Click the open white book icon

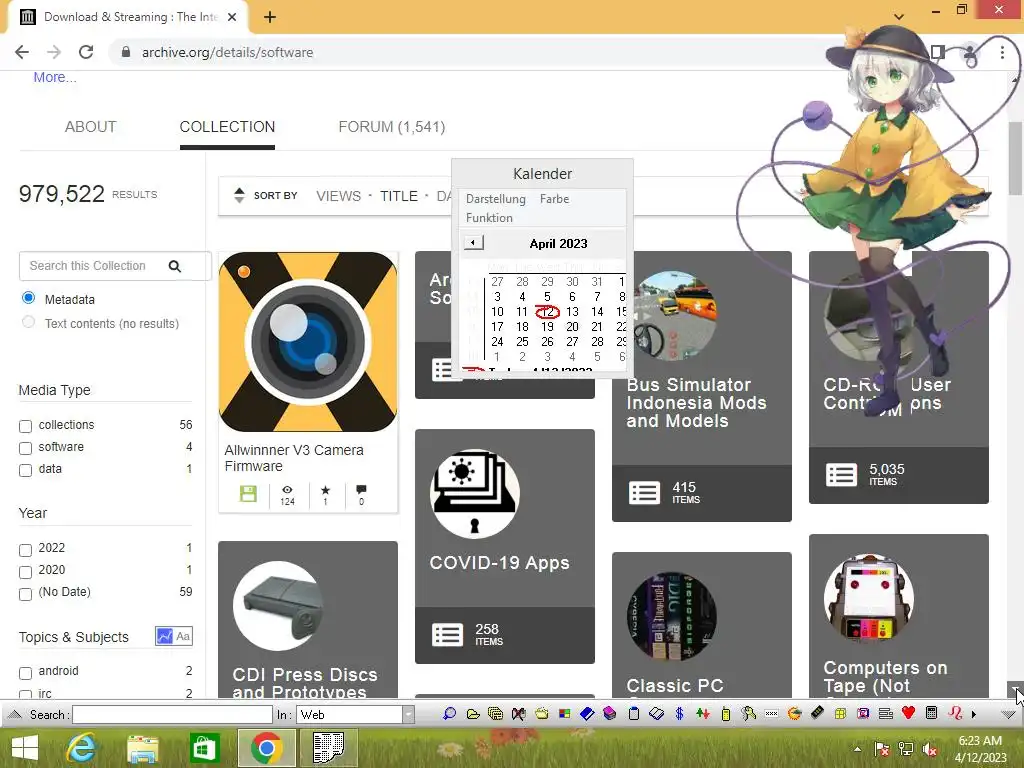click(656, 714)
